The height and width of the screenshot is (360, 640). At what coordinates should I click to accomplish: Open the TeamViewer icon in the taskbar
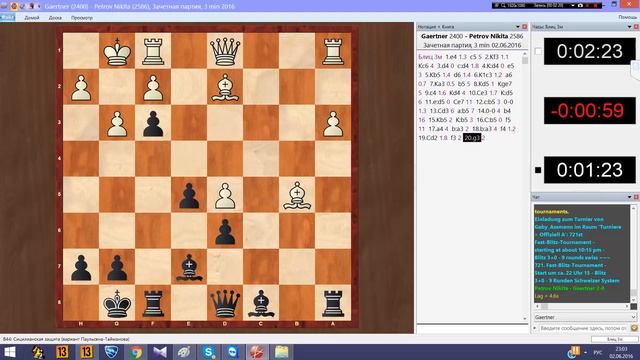pyautogui.click(x=233, y=352)
